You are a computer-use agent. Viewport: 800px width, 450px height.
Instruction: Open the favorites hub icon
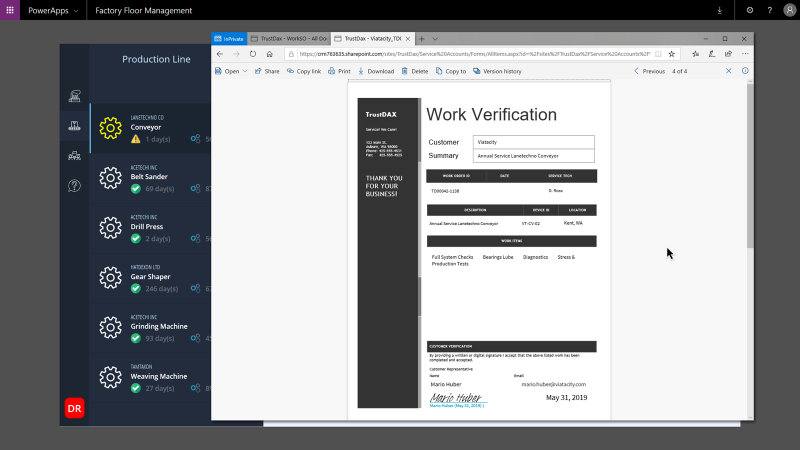(695, 54)
